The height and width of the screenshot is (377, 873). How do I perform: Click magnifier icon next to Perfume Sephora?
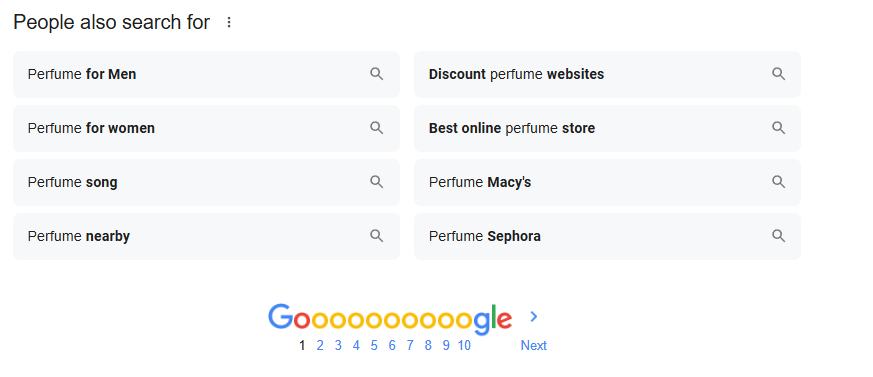(x=778, y=236)
